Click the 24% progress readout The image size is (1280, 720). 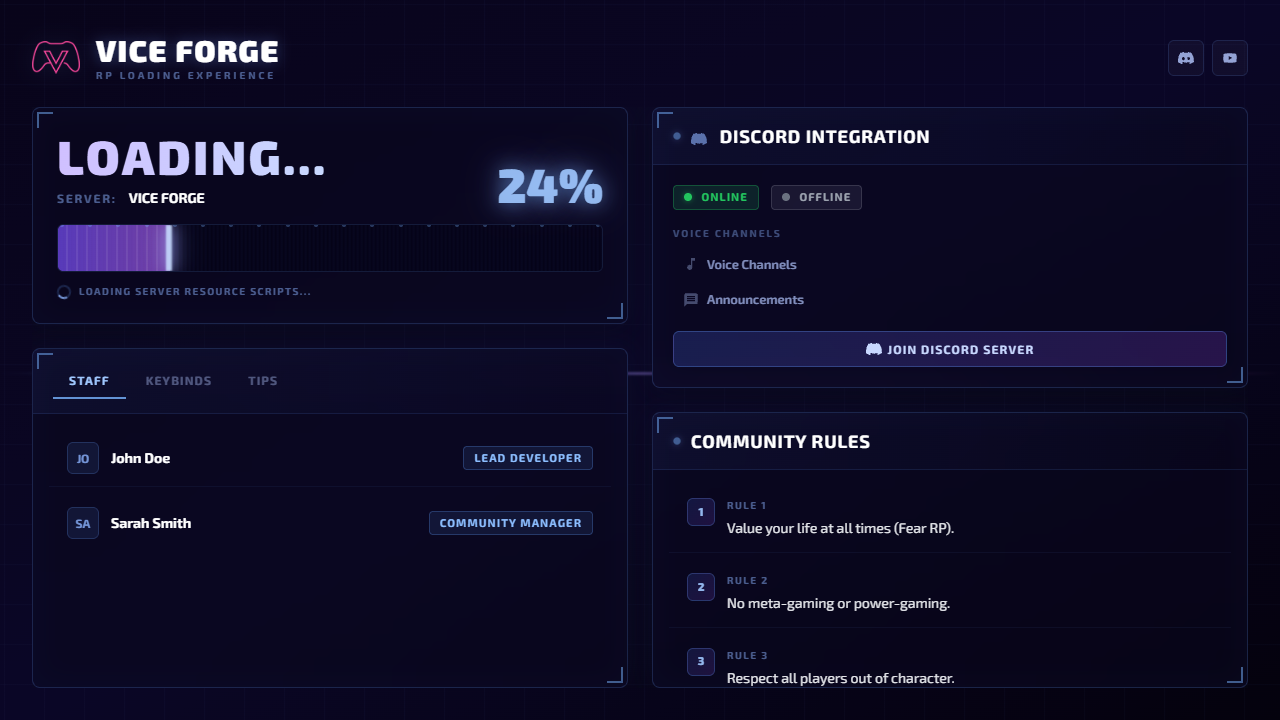(x=550, y=186)
